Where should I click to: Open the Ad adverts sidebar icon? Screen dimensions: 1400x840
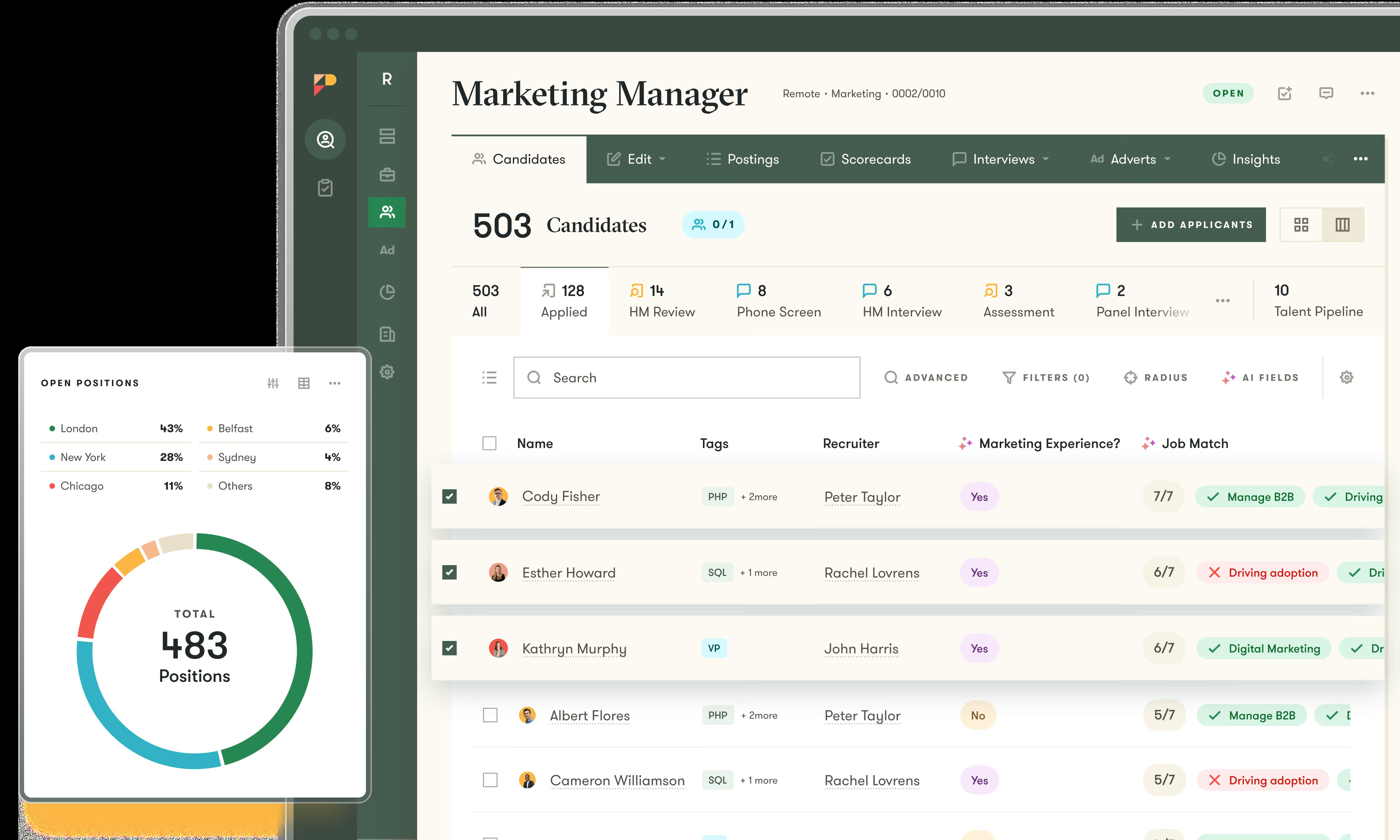click(x=387, y=250)
